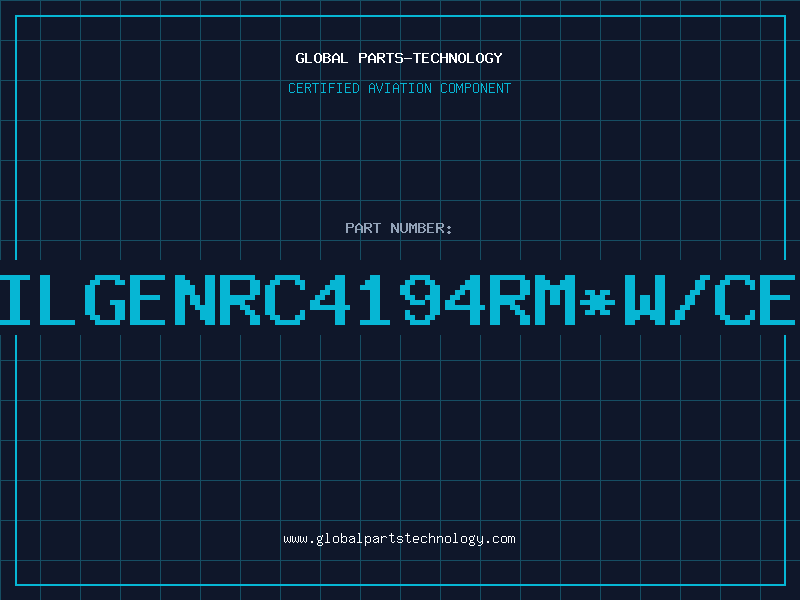
Task: Select the CERTIFIED AVIATION COMPONENT subtitle
Action: pos(399,88)
